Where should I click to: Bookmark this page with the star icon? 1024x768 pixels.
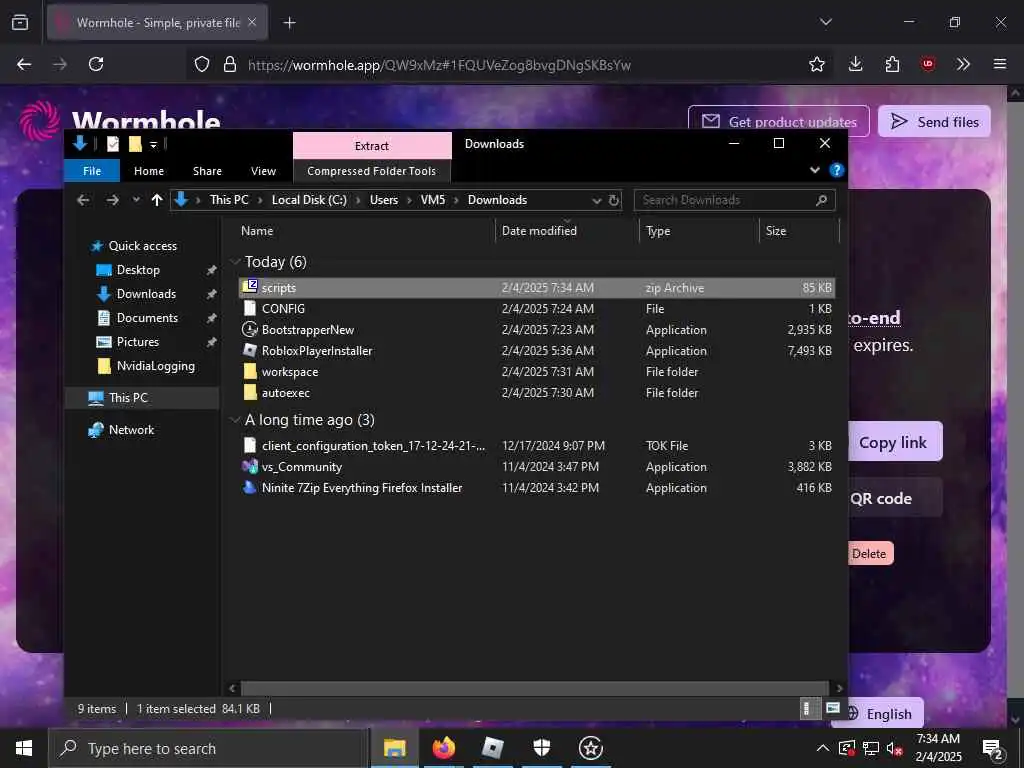tap(816, 64)
